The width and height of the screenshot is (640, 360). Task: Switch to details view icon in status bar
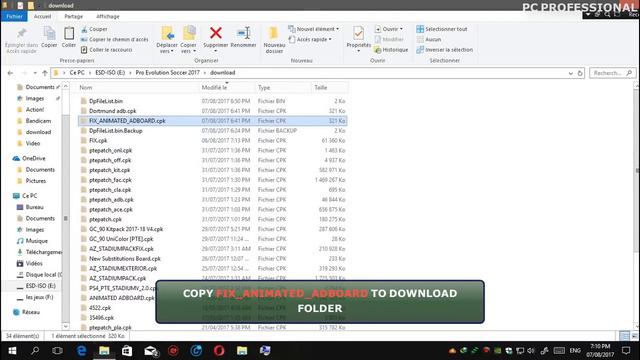624,336
